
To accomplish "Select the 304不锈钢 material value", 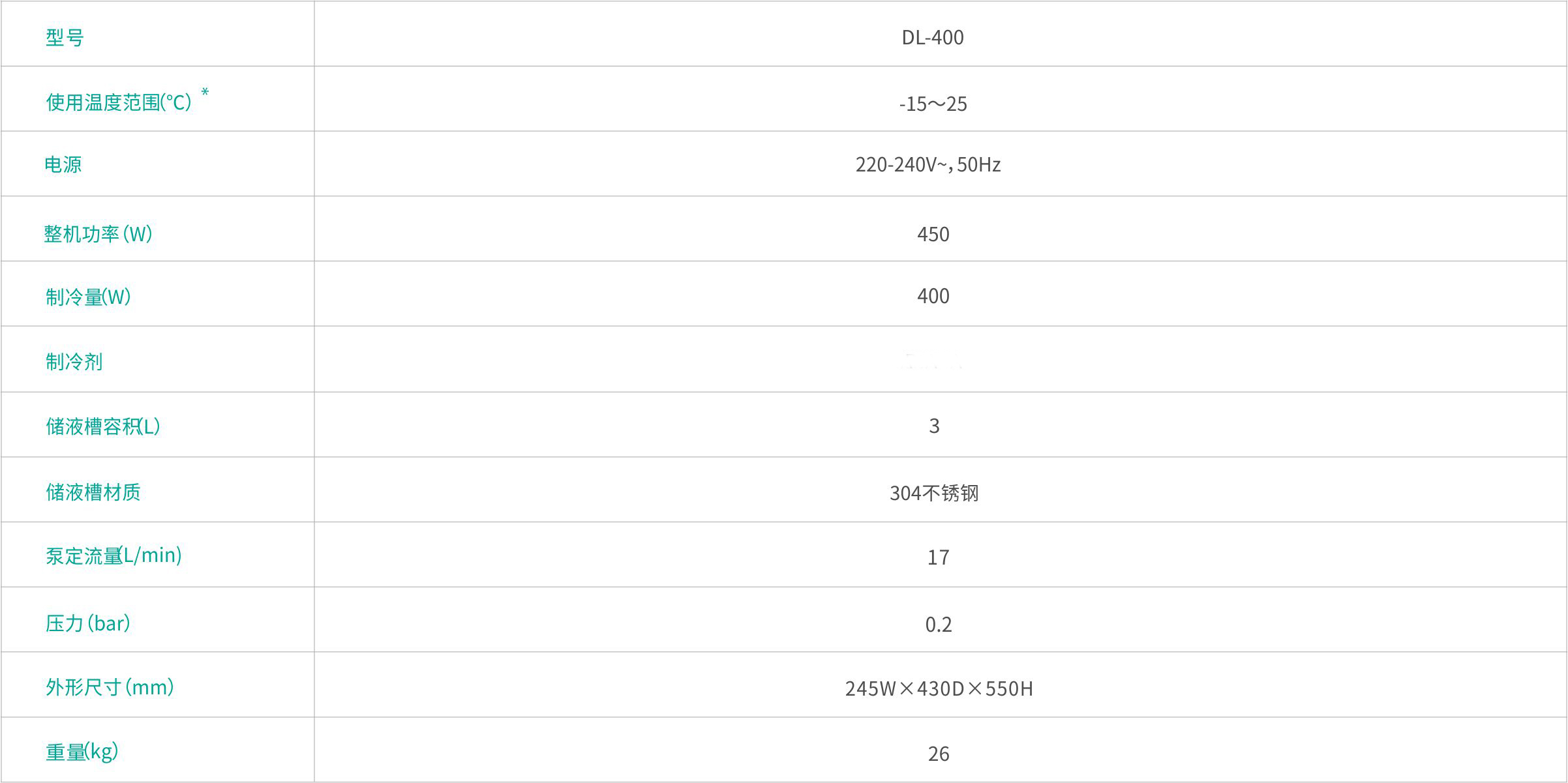I will tap(934, 493).
